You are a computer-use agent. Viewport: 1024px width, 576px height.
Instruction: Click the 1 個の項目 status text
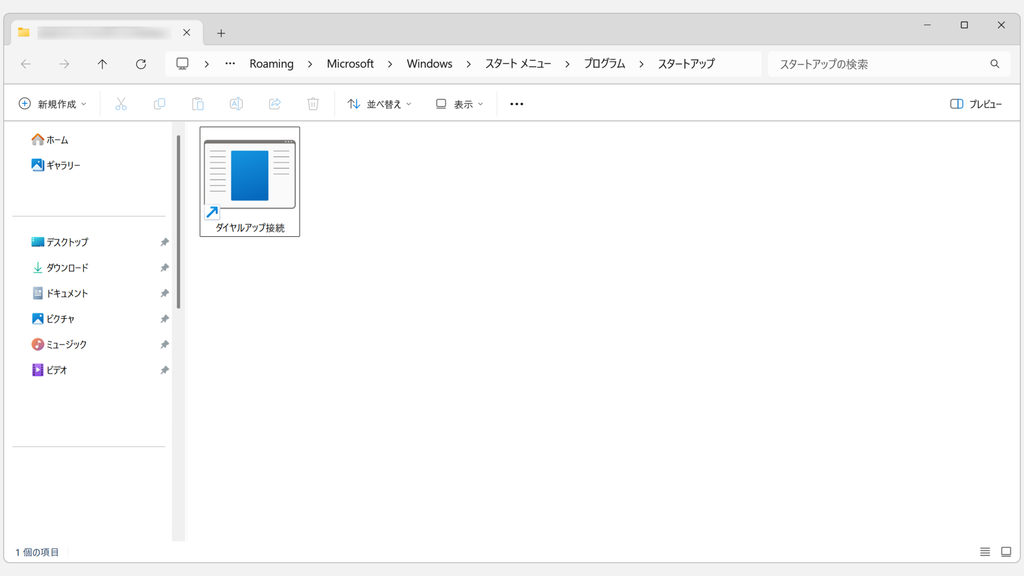coord(37,552)
